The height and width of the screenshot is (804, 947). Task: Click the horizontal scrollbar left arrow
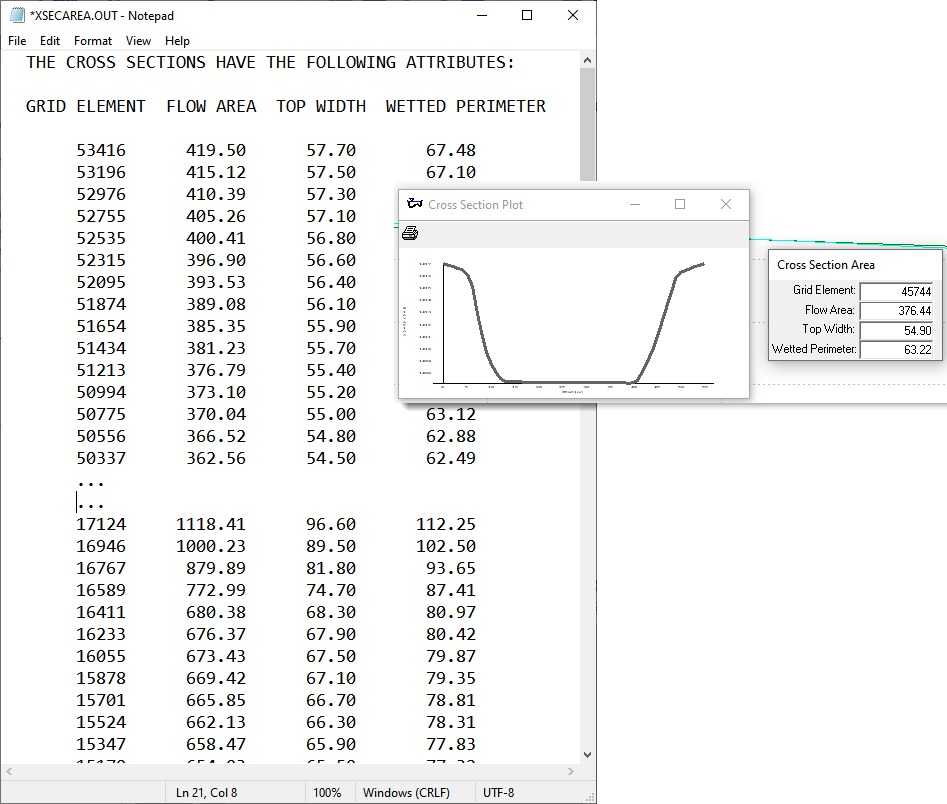[x=8, y=771]
